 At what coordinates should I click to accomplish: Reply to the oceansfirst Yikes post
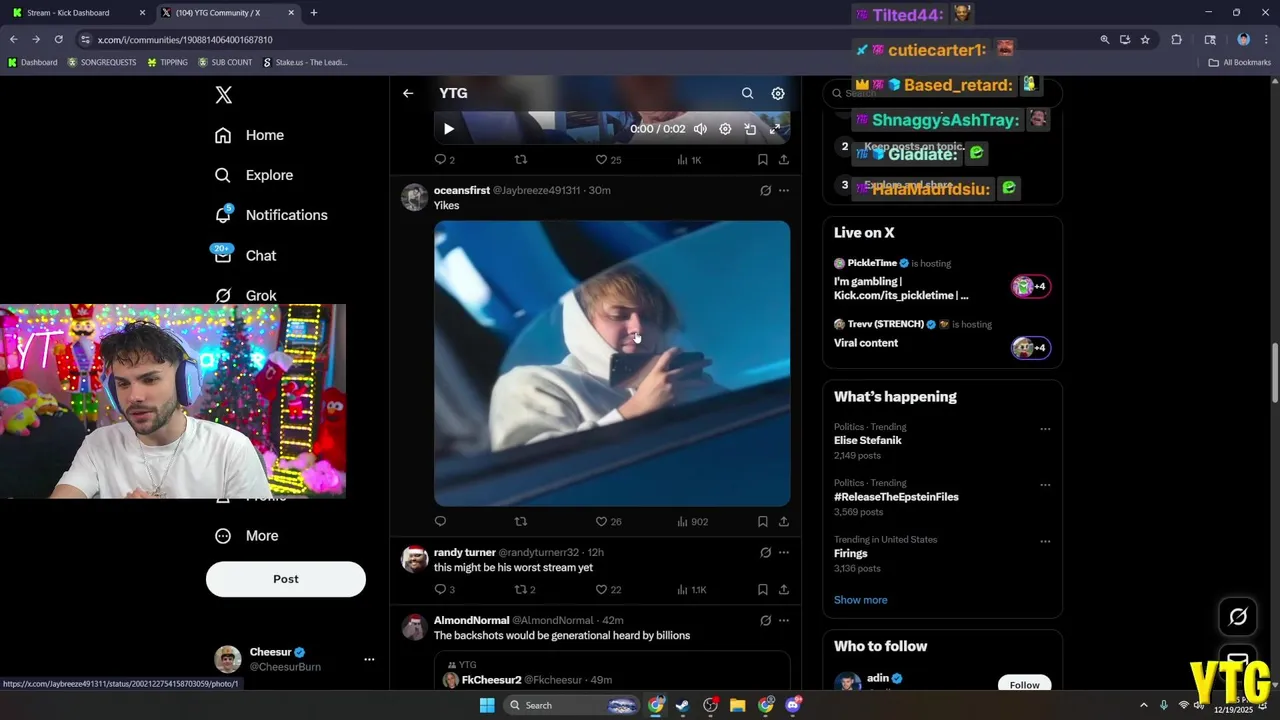[440, 522]
